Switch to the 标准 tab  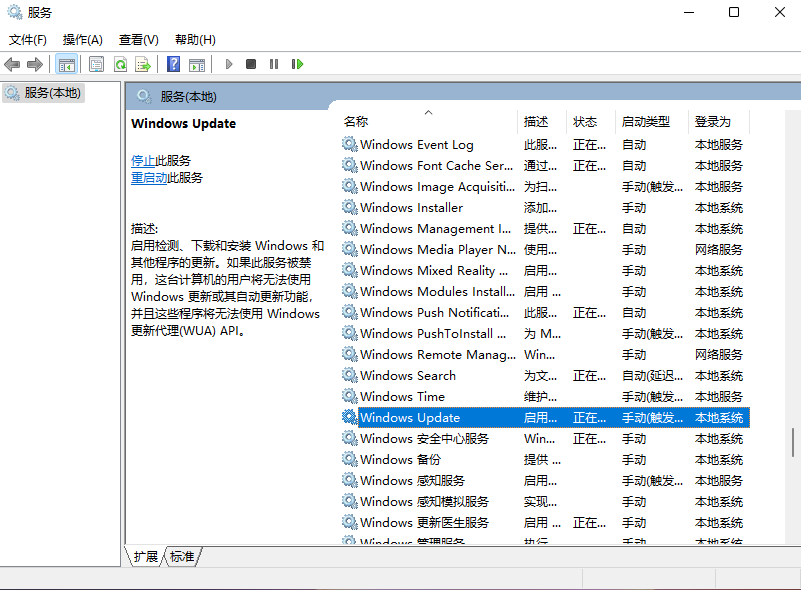(x=182, y=557)
